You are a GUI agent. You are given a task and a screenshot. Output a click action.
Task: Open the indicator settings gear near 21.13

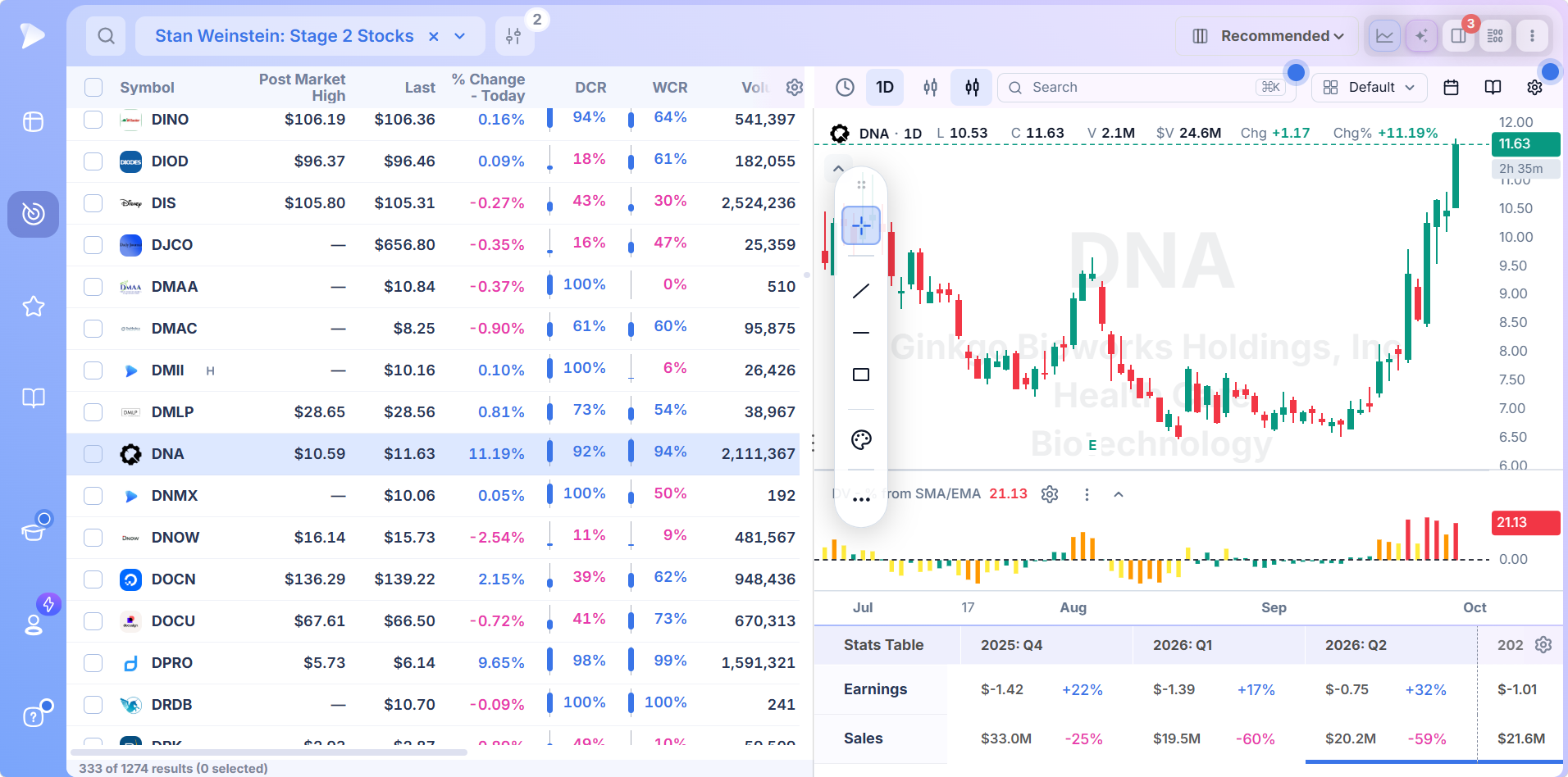[x=1050, y=494]
